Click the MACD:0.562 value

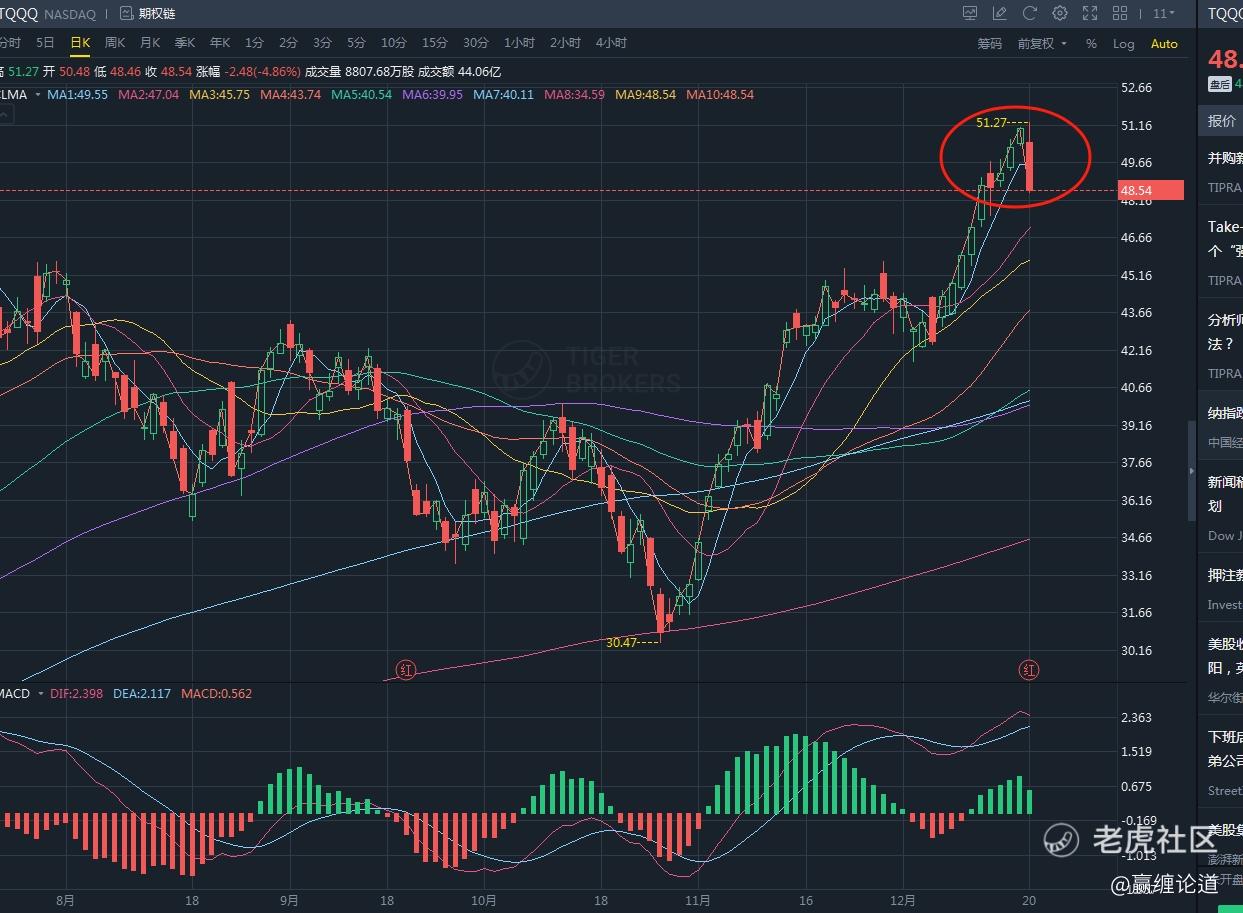pos(217,694)
